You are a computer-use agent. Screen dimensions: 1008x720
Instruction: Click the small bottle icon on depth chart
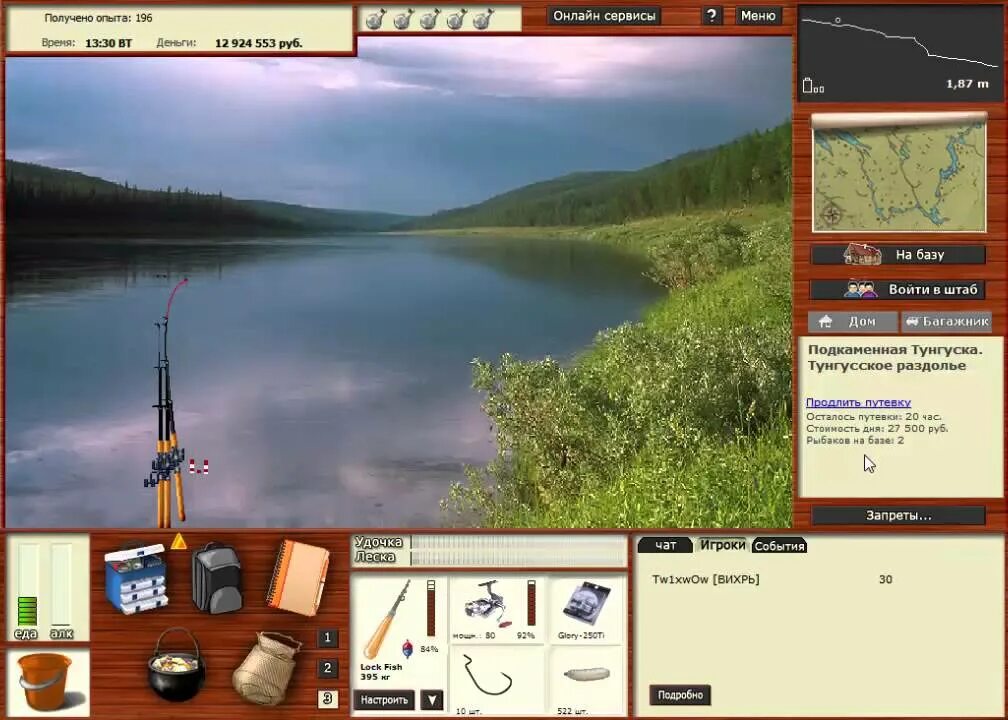click(x=808, y=86)
